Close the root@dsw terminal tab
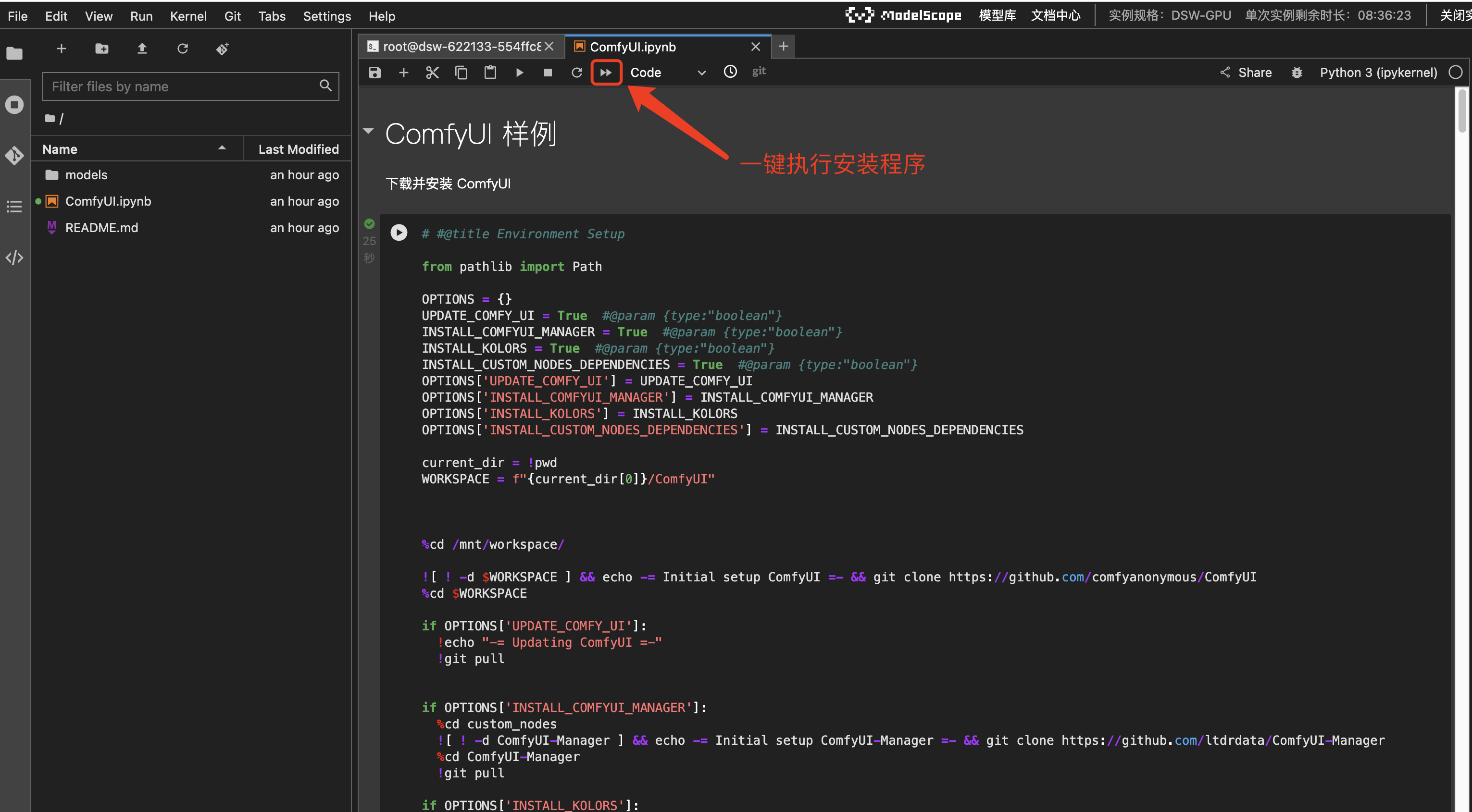The height and width of the screenshot is (812, 1472). point(549,46)
